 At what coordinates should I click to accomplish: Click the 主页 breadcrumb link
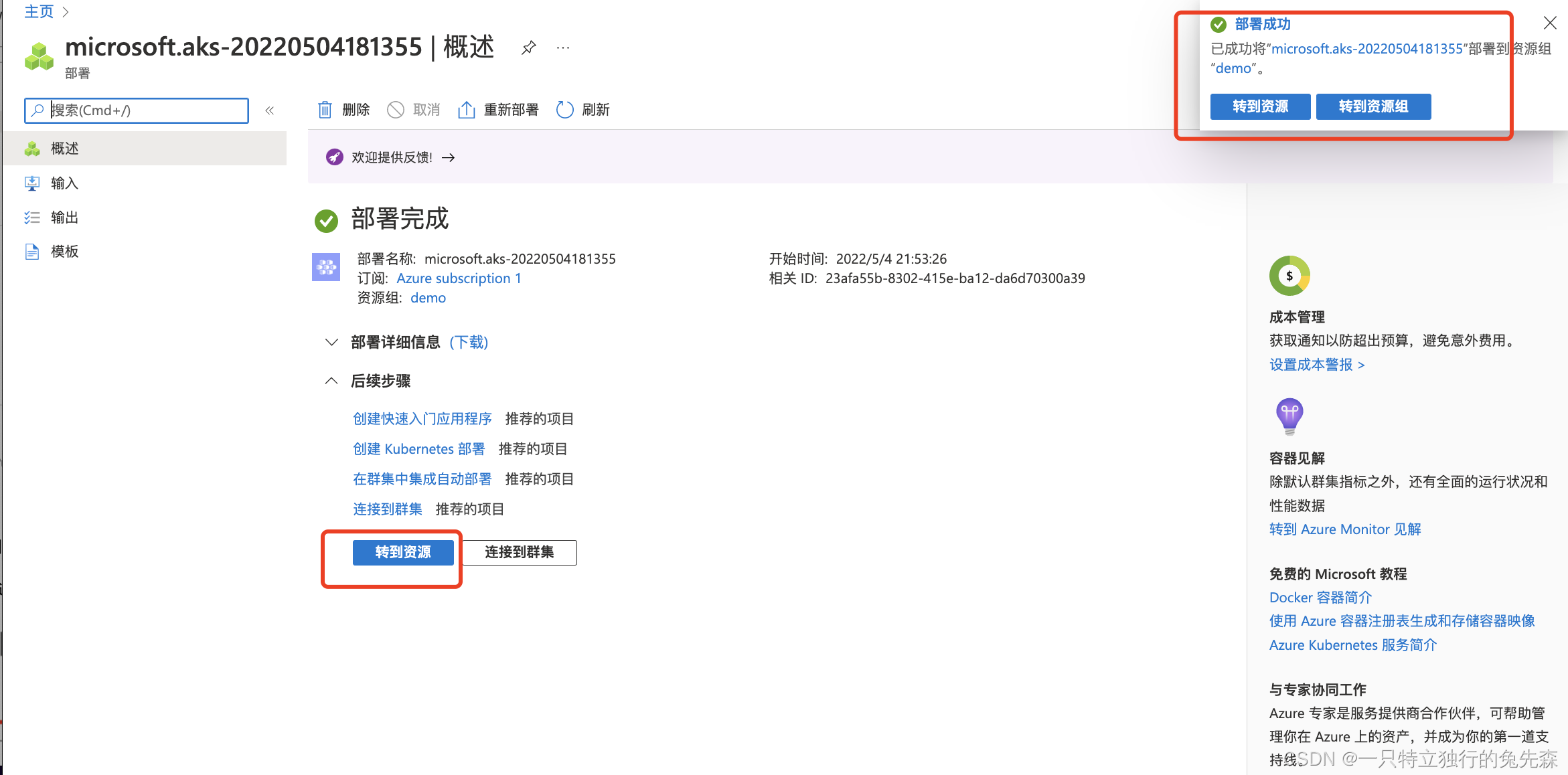(39, 11)
